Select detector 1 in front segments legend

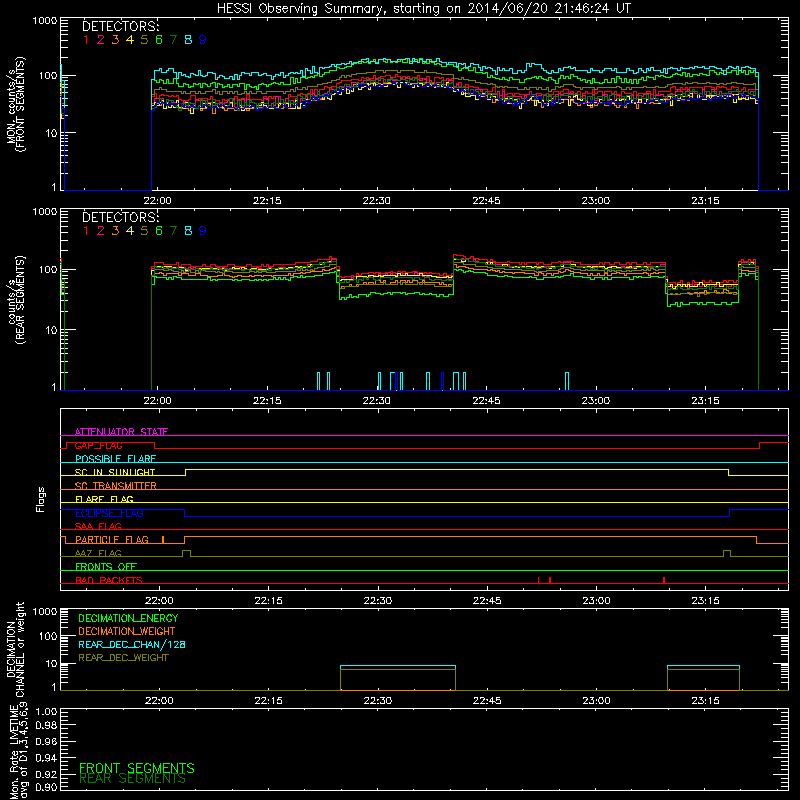click(x=86, y=40)
